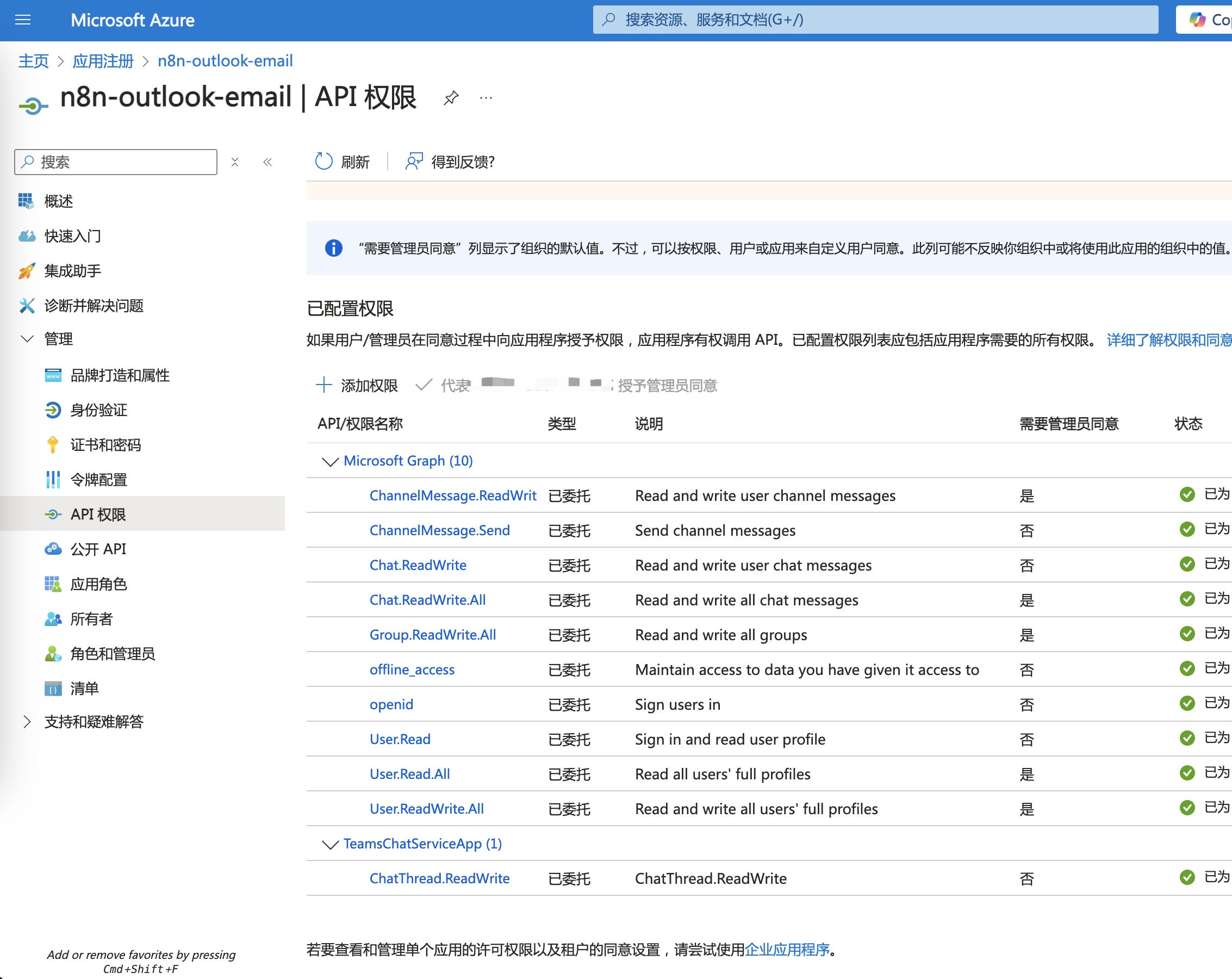The height and width of the screenshot is (979, 1232).
Task: Click the 授予管理员同意 checkmark button
Action: (566, 385)
